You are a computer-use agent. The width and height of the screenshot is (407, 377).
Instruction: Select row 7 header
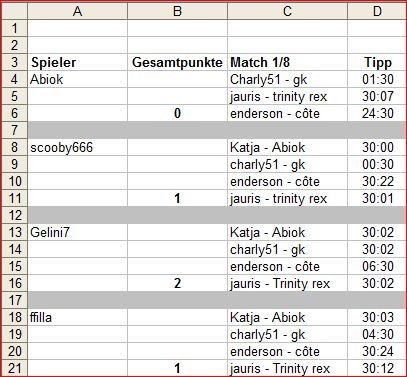[14, 130]
